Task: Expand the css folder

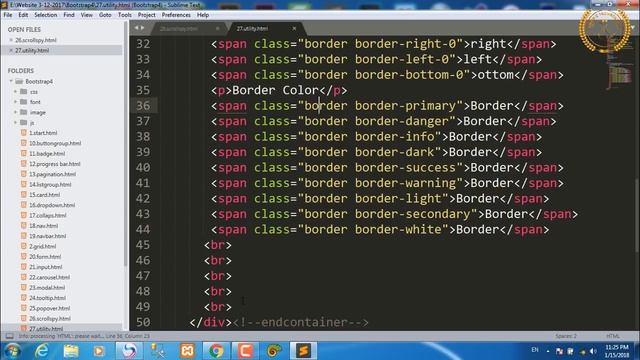Action: [16, 91]
